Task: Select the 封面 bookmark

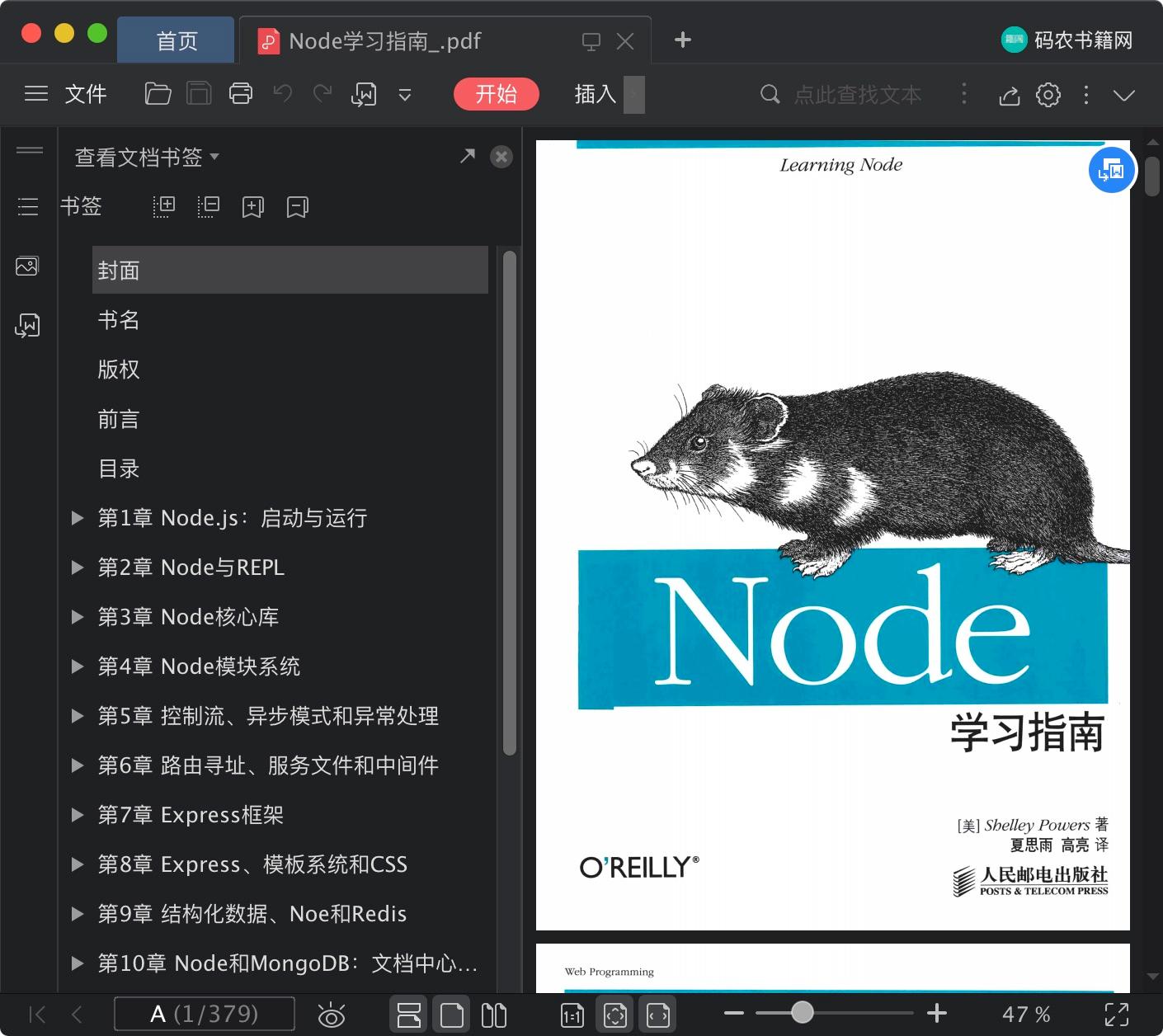Action: 290,270
